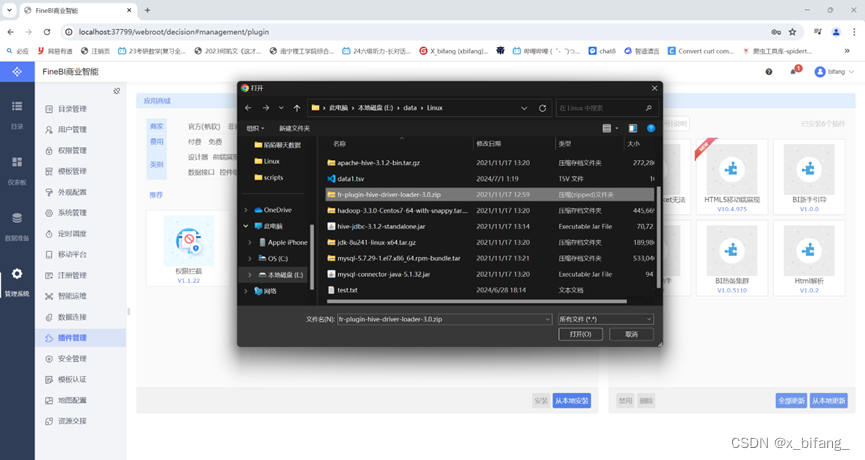865x460 pixels.
Task: Go up one folder level in dialog
Action: pyautogui.click(x=297, y=108)
